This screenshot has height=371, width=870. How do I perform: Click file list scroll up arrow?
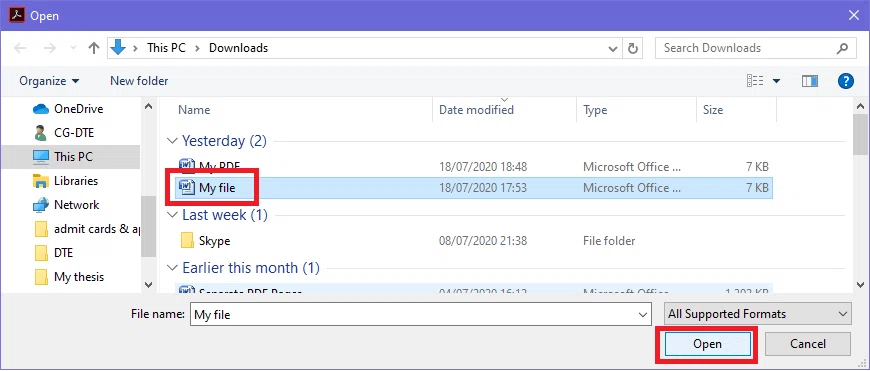pos(861,106)
